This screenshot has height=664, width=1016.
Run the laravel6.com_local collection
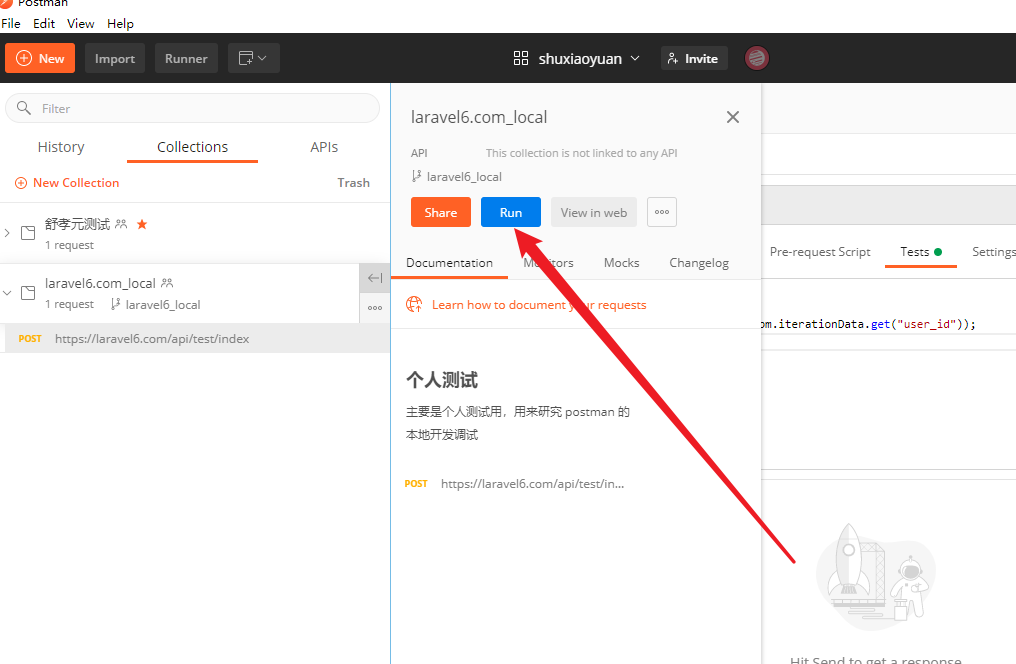pos(511,212)
